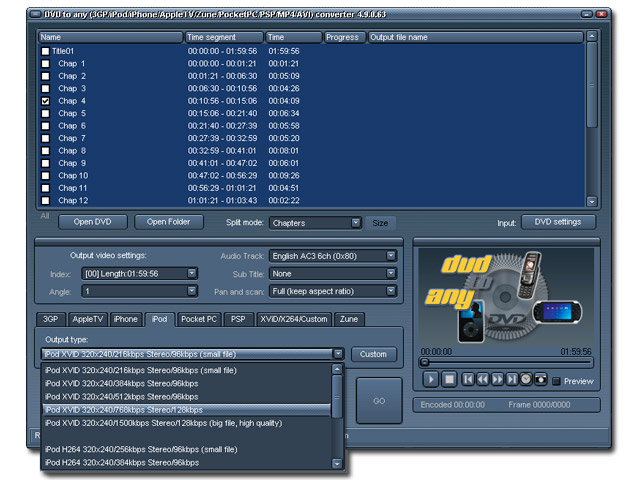This screenshot has height=480, width=640.
Task: Check the Chap 9 checkbox
Action: (x=45, y=163)
